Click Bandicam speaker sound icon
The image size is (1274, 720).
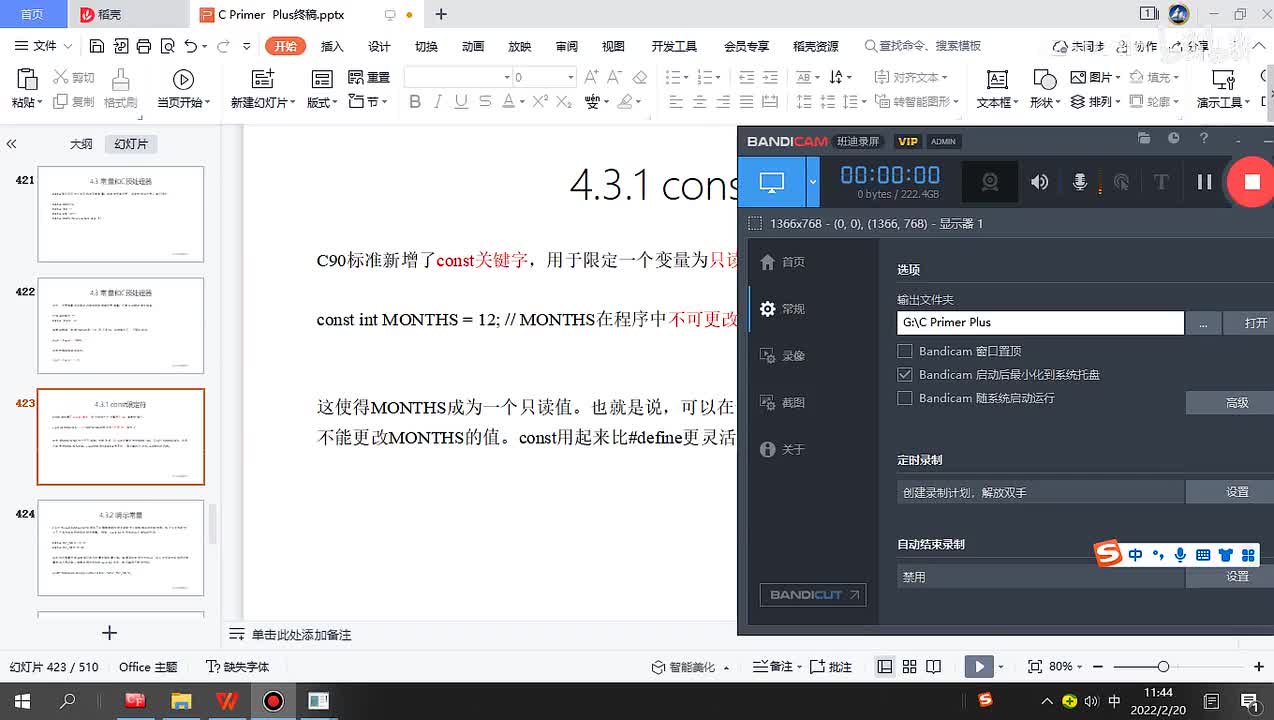tap(1040, 181)
